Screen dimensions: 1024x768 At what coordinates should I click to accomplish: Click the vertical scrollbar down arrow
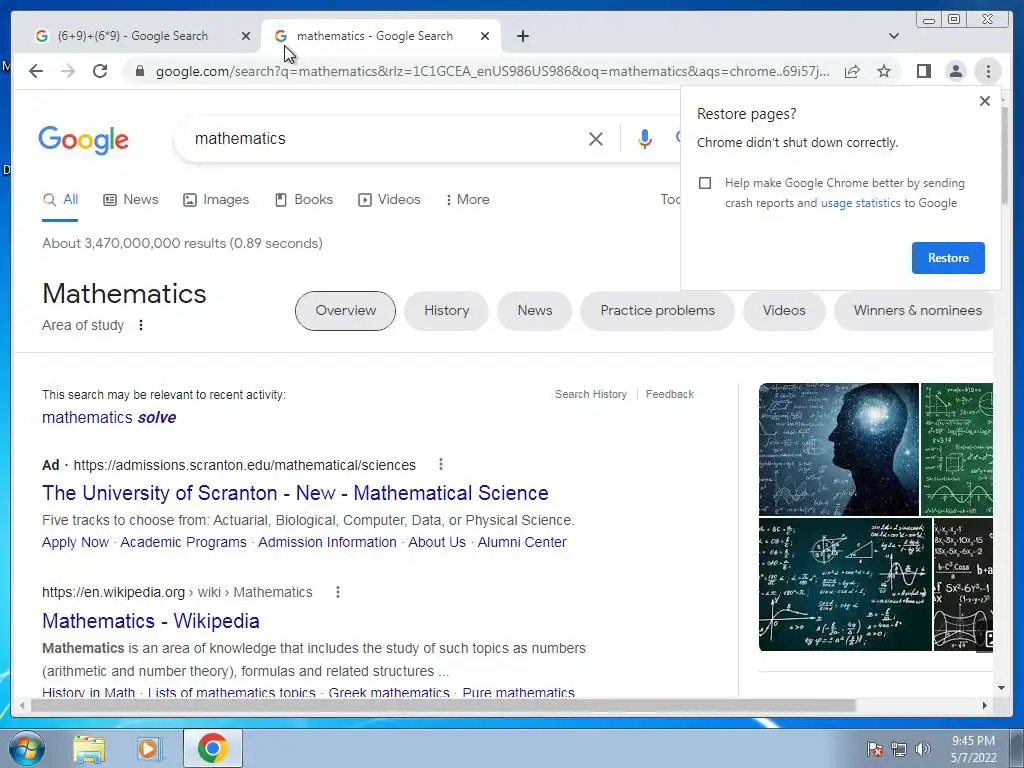tap(1001, 688)
